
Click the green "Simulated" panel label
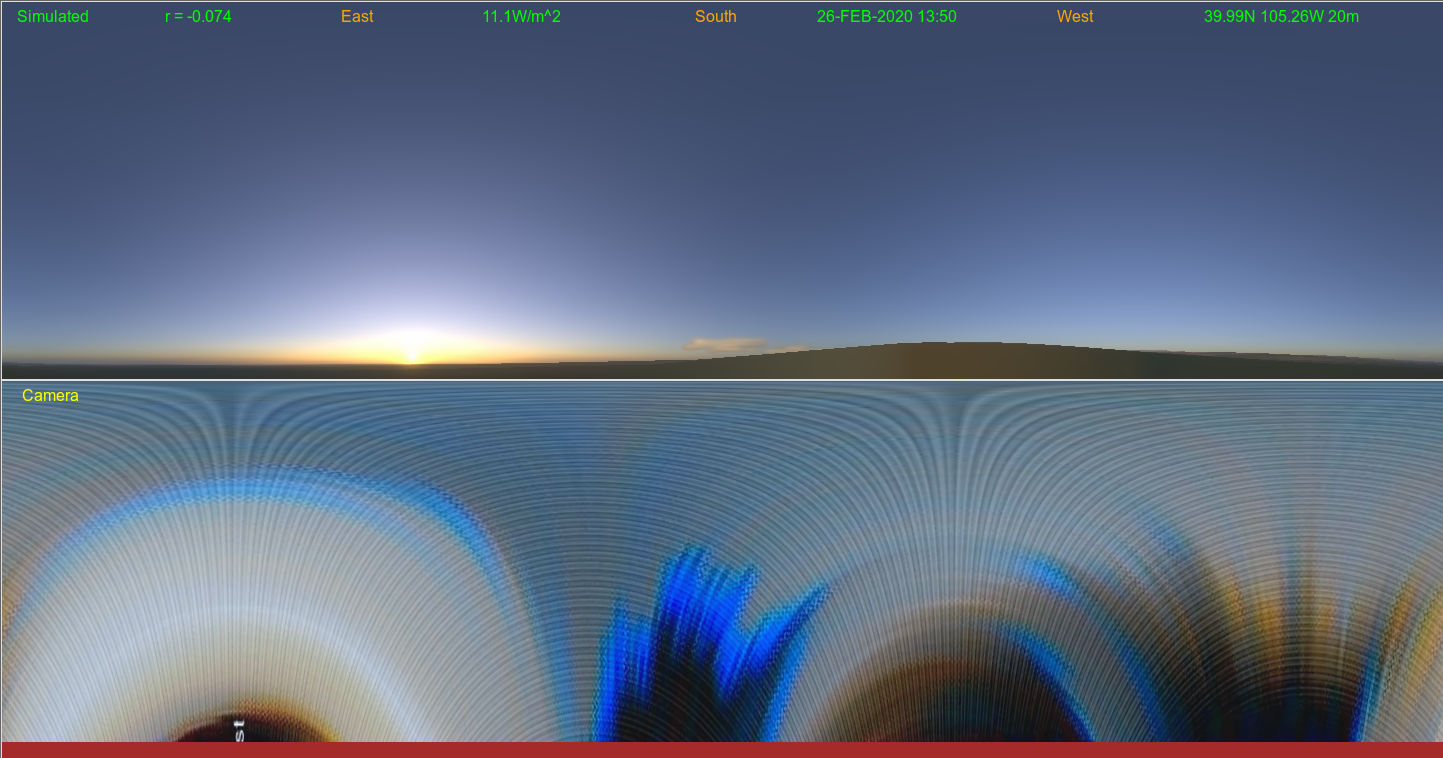(53, 17)
